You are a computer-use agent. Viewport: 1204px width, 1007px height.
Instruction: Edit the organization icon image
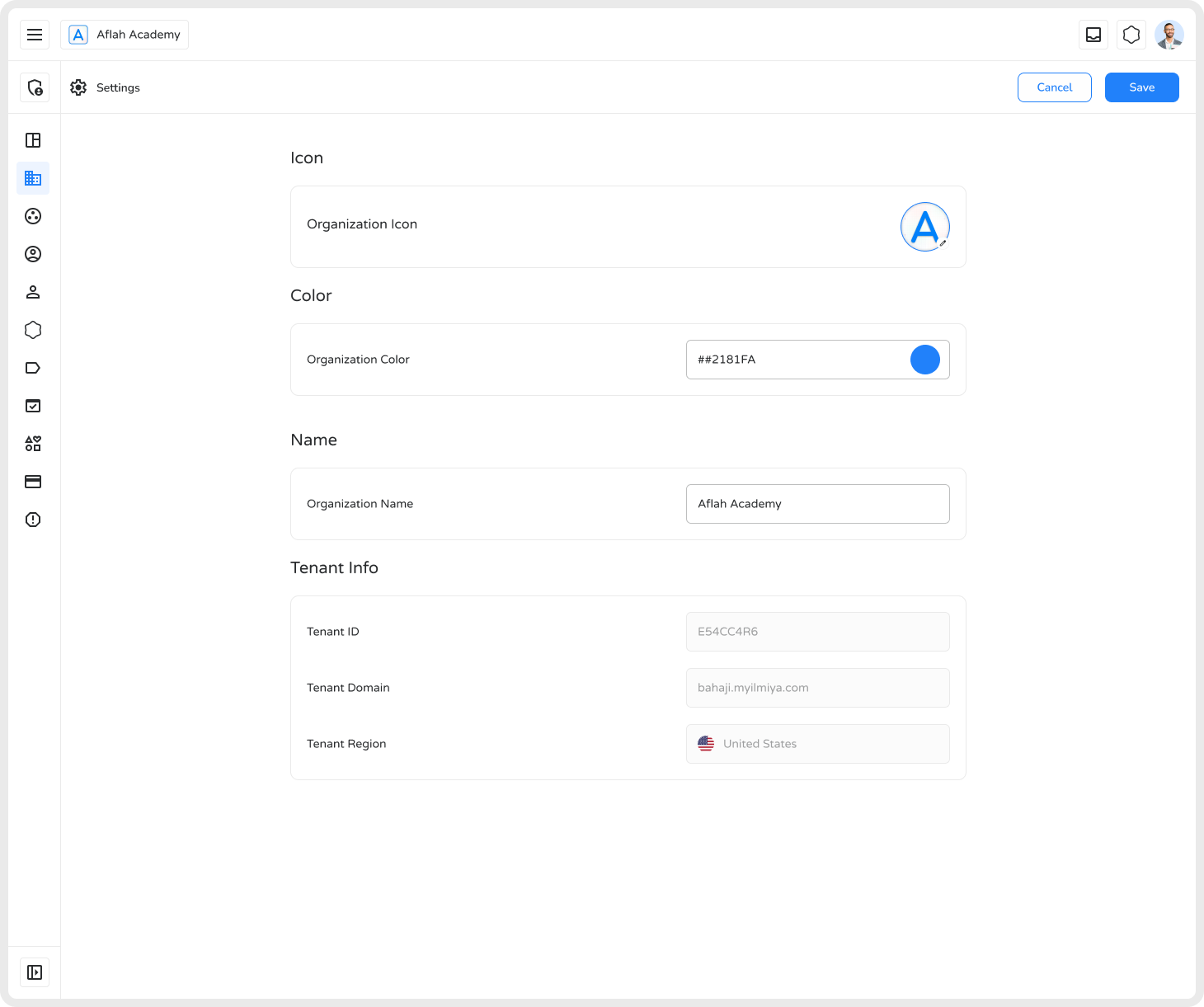pyautogui.click(x=925, y=227)
